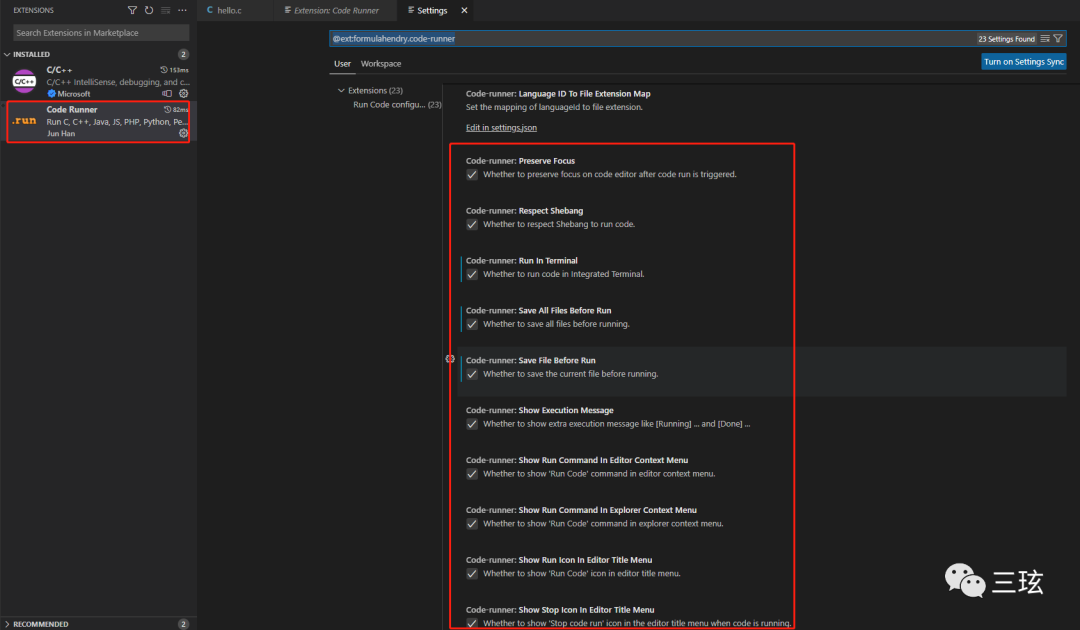The width and height of the screenshot is (1080, 630).
Task: Uncheck the Preserve Focus checkbox
Action: [472, 174]
